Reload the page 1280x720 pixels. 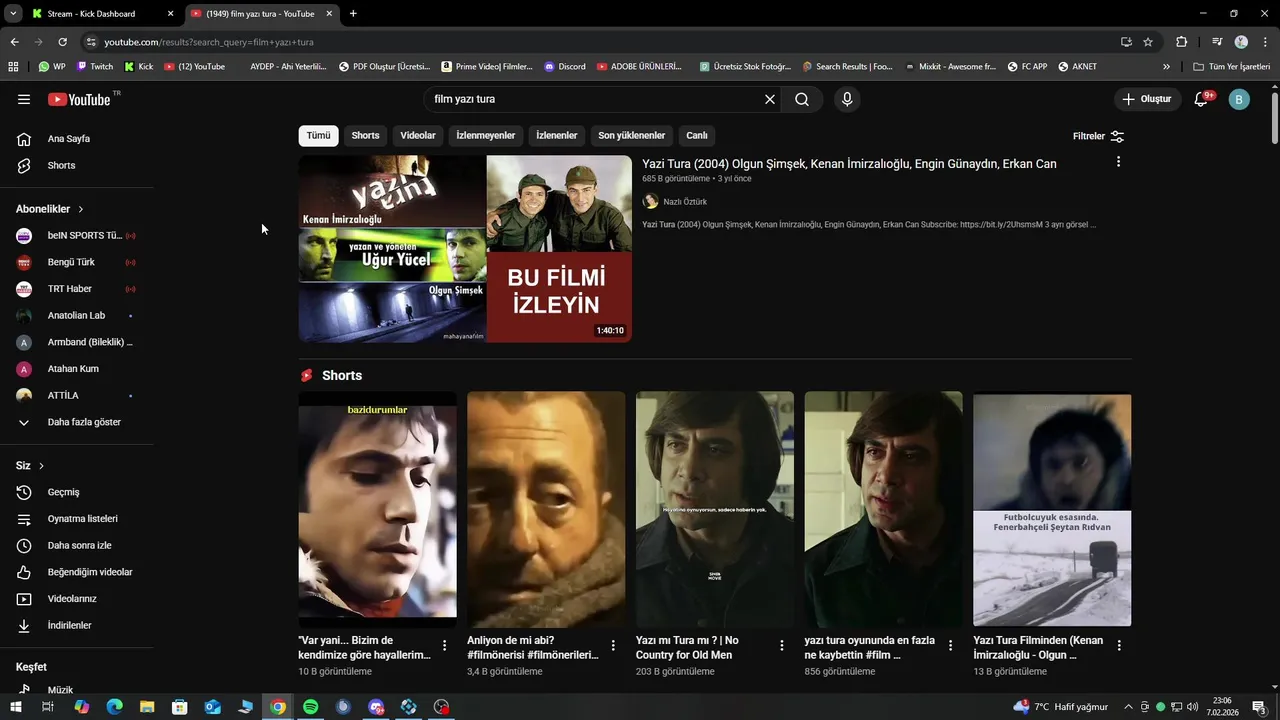(x=62, y=42)
